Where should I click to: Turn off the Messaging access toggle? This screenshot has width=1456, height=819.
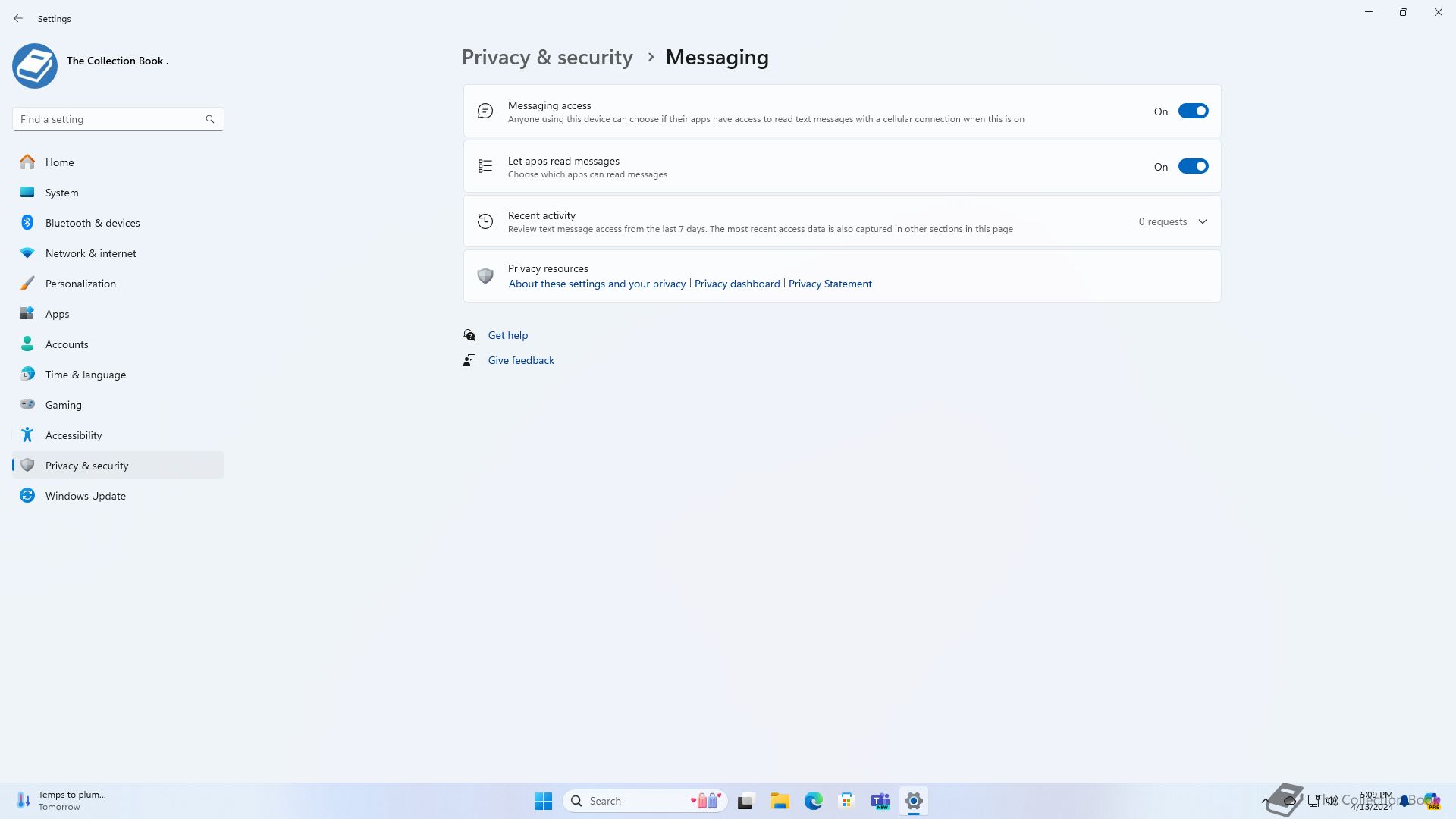pyautogui.click(x=1193, y=111)
